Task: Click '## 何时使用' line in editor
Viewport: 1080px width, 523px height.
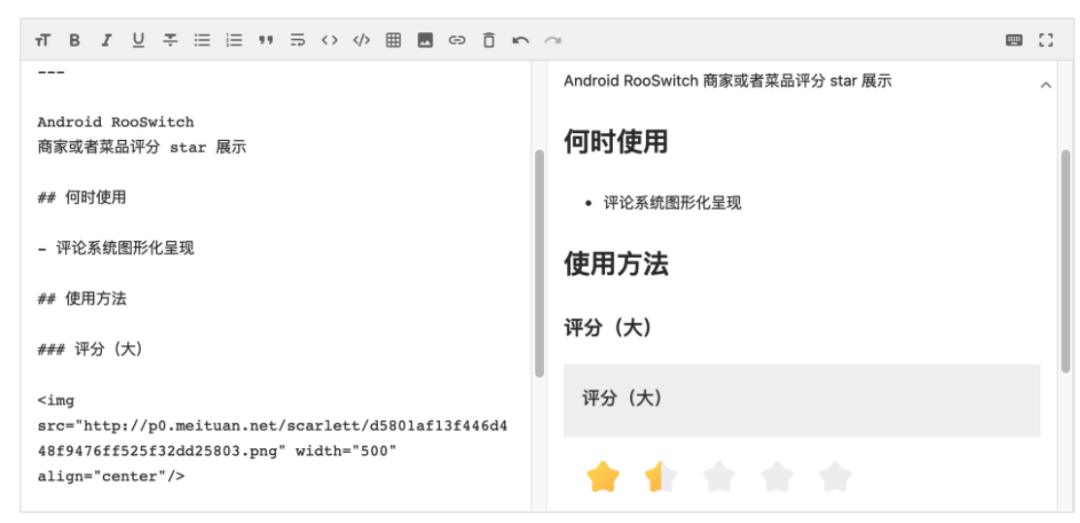Action: point(82,198)
